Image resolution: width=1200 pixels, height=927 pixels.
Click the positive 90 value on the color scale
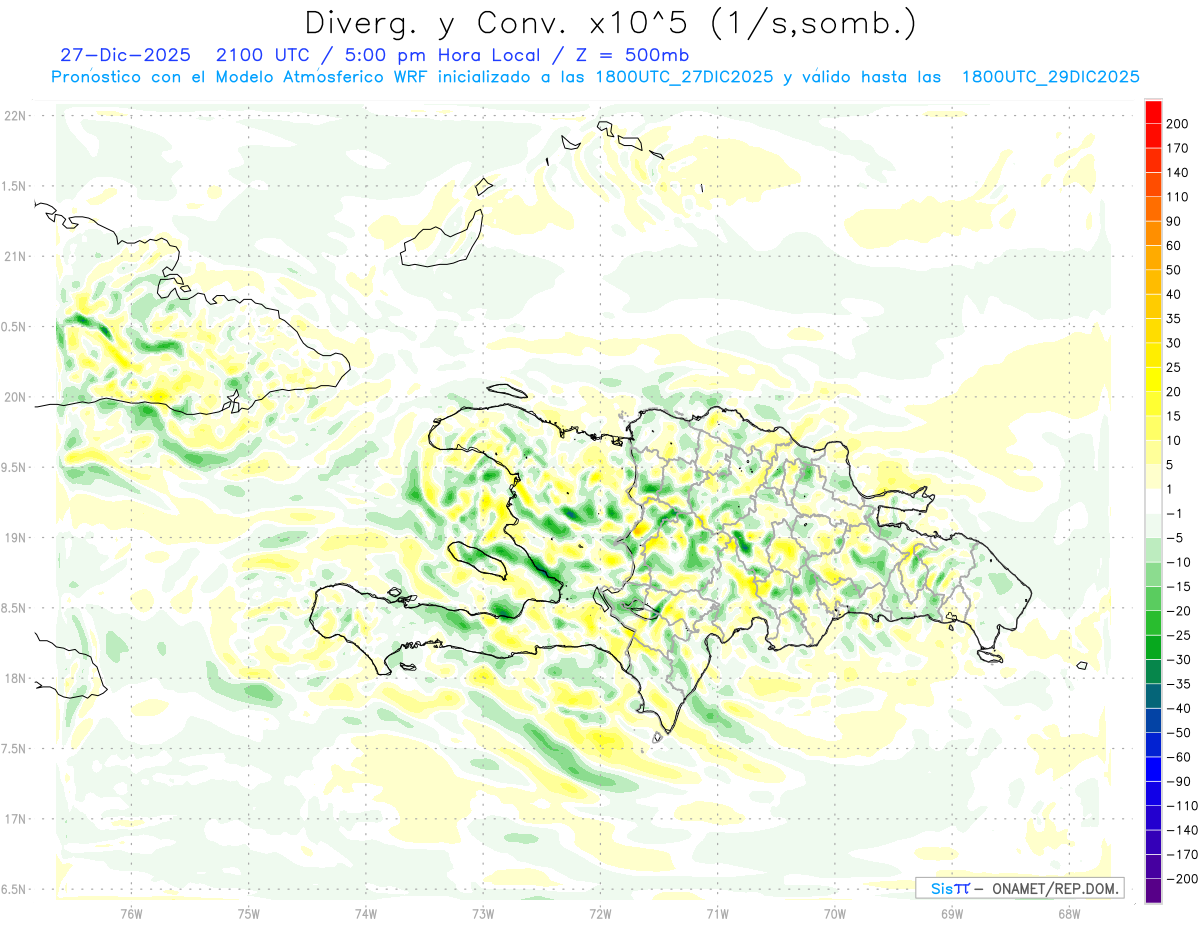coord(1175,221)
